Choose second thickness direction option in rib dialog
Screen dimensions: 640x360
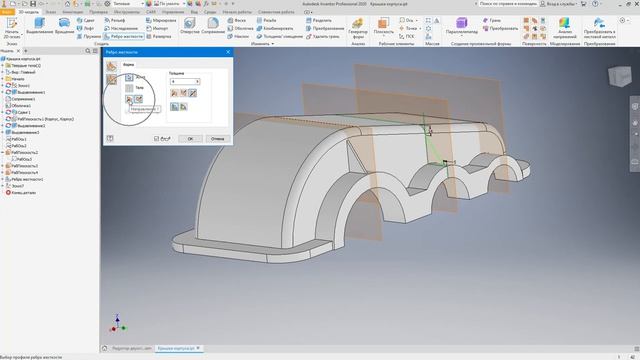pyautogui.click(x=184, y=93)
